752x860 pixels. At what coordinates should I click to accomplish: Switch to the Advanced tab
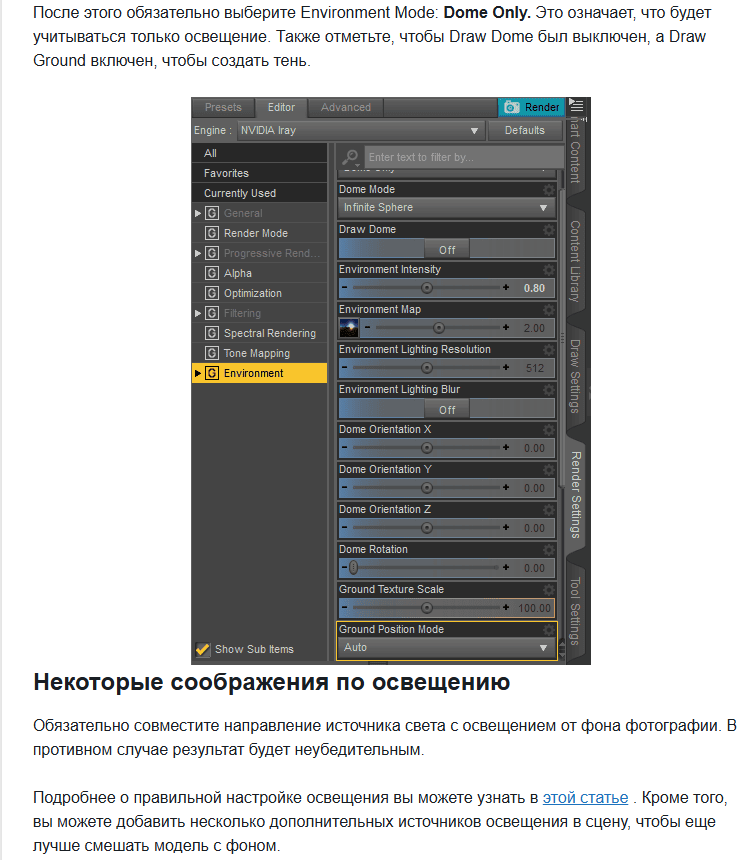(346, 108)
